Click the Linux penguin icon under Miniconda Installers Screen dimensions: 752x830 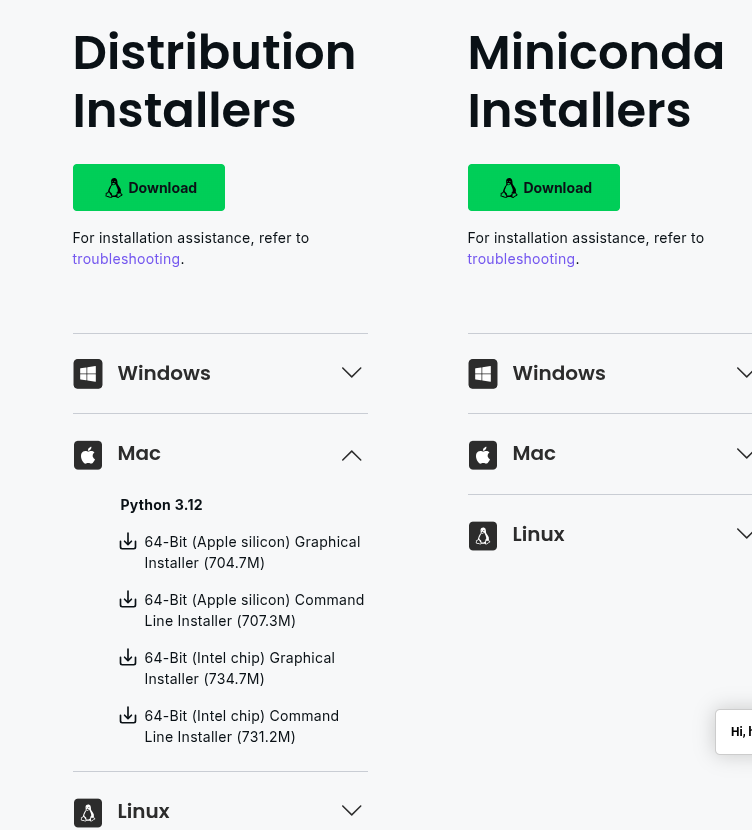483,536
